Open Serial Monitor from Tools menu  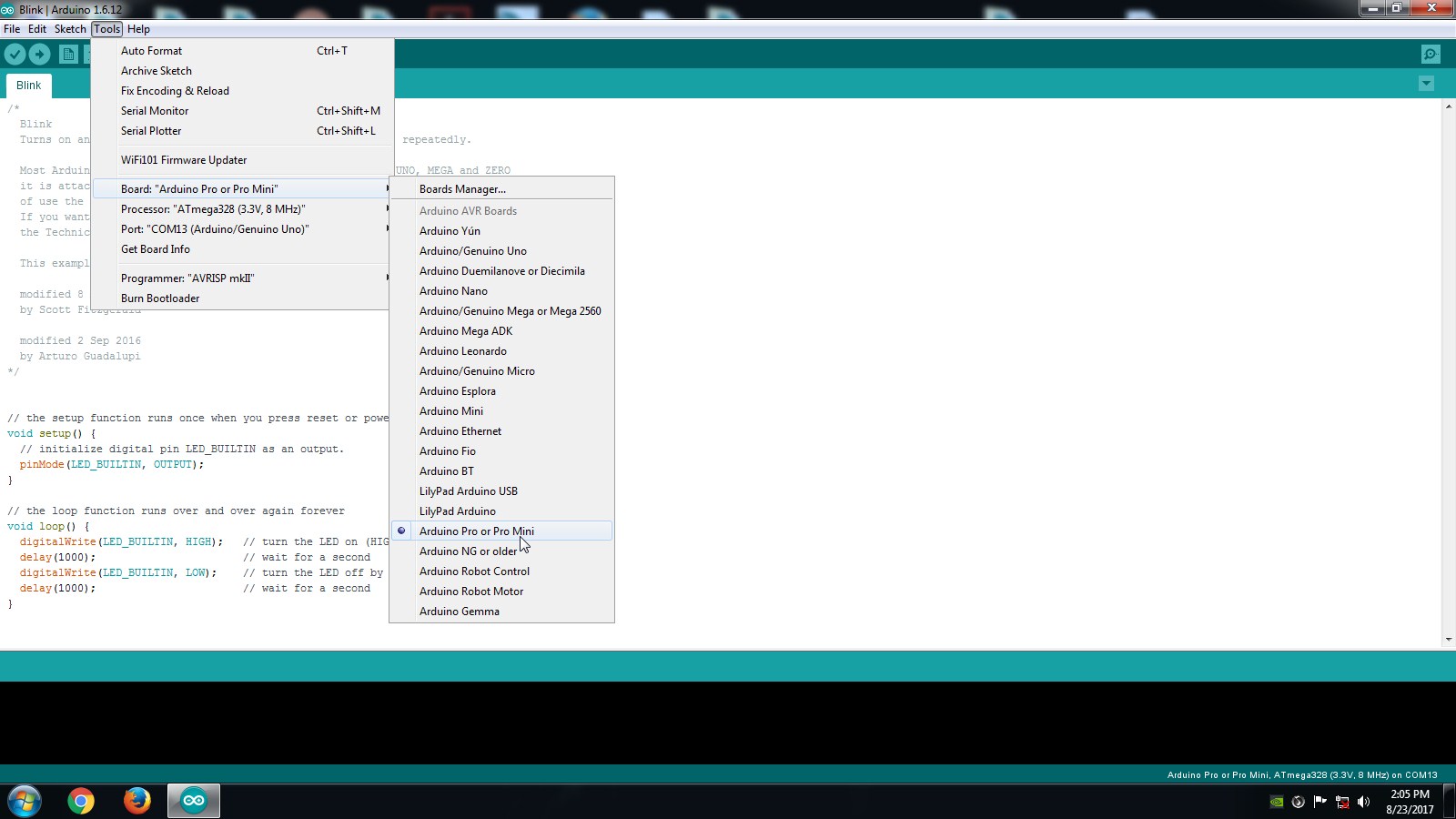(242, 111)
